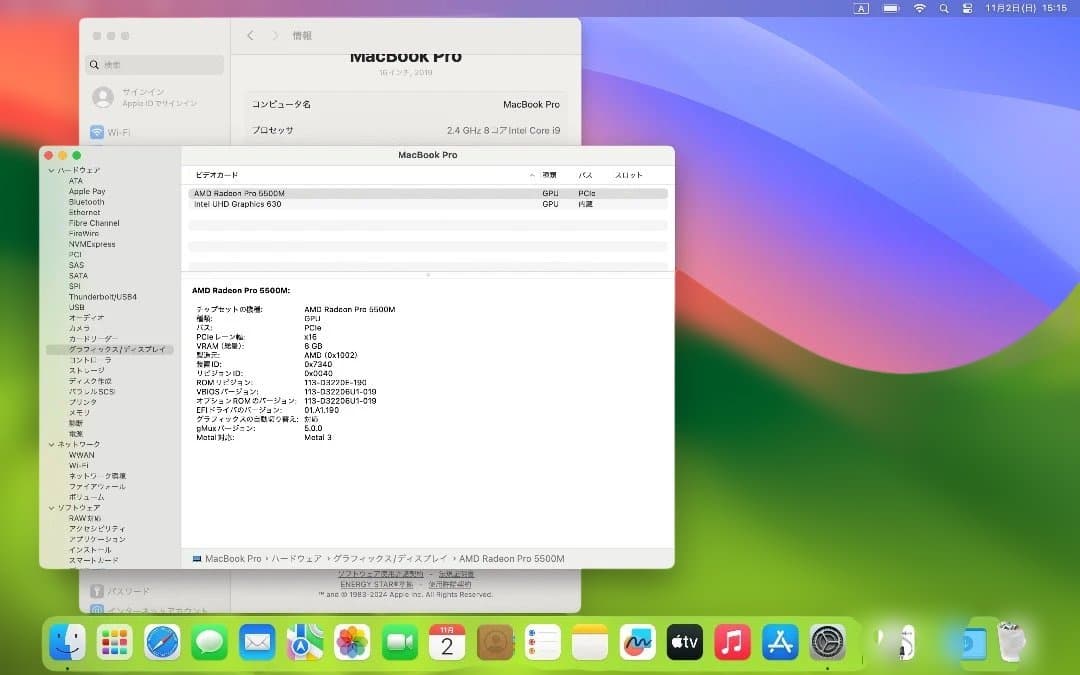1080x675 pixels.
Task: Open the App Store from the Dock
Action: click(x=780, y=643)
